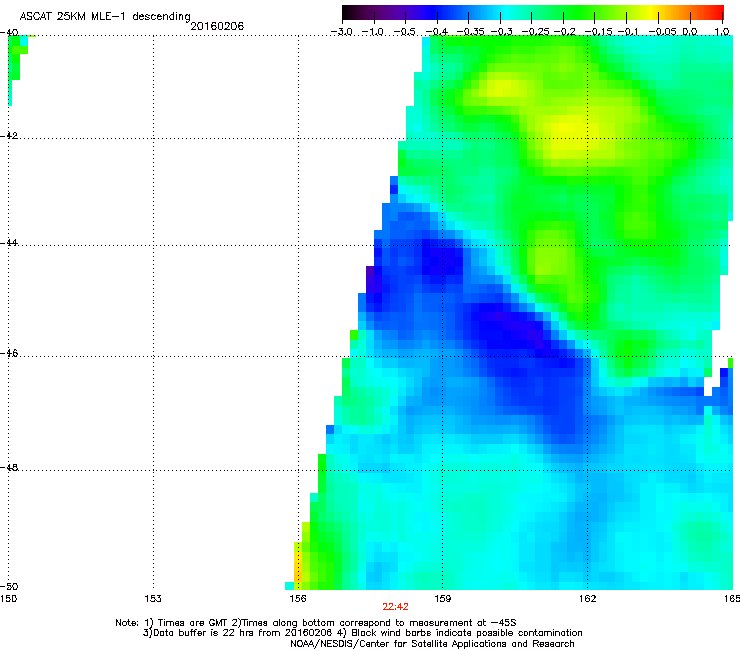The width and height of the screenshot is (740, 650).
Task: Click longitude axis label 159
Action: 442,599
